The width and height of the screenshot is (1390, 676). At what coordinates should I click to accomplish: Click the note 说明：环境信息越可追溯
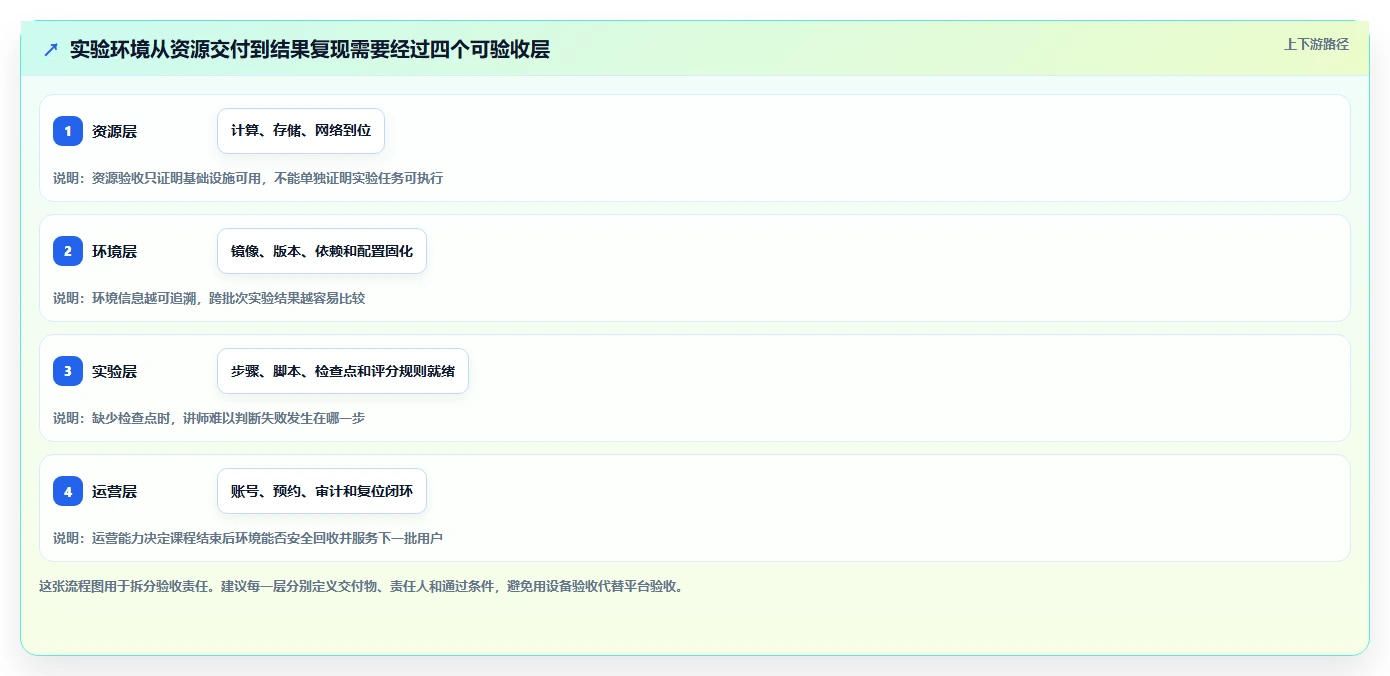(x=209, y=298)
